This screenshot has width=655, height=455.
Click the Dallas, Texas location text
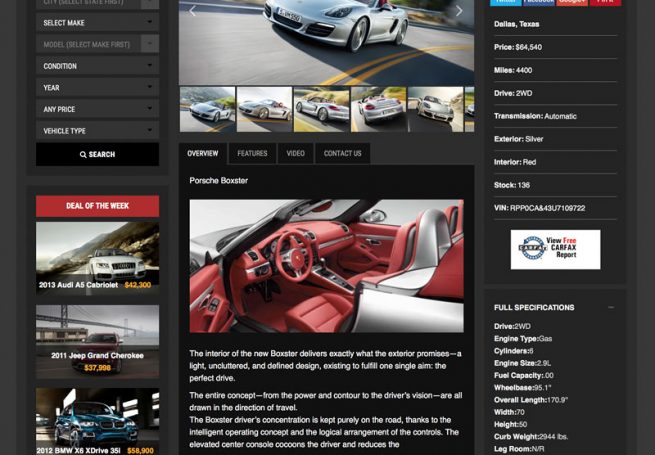[516, 24]
